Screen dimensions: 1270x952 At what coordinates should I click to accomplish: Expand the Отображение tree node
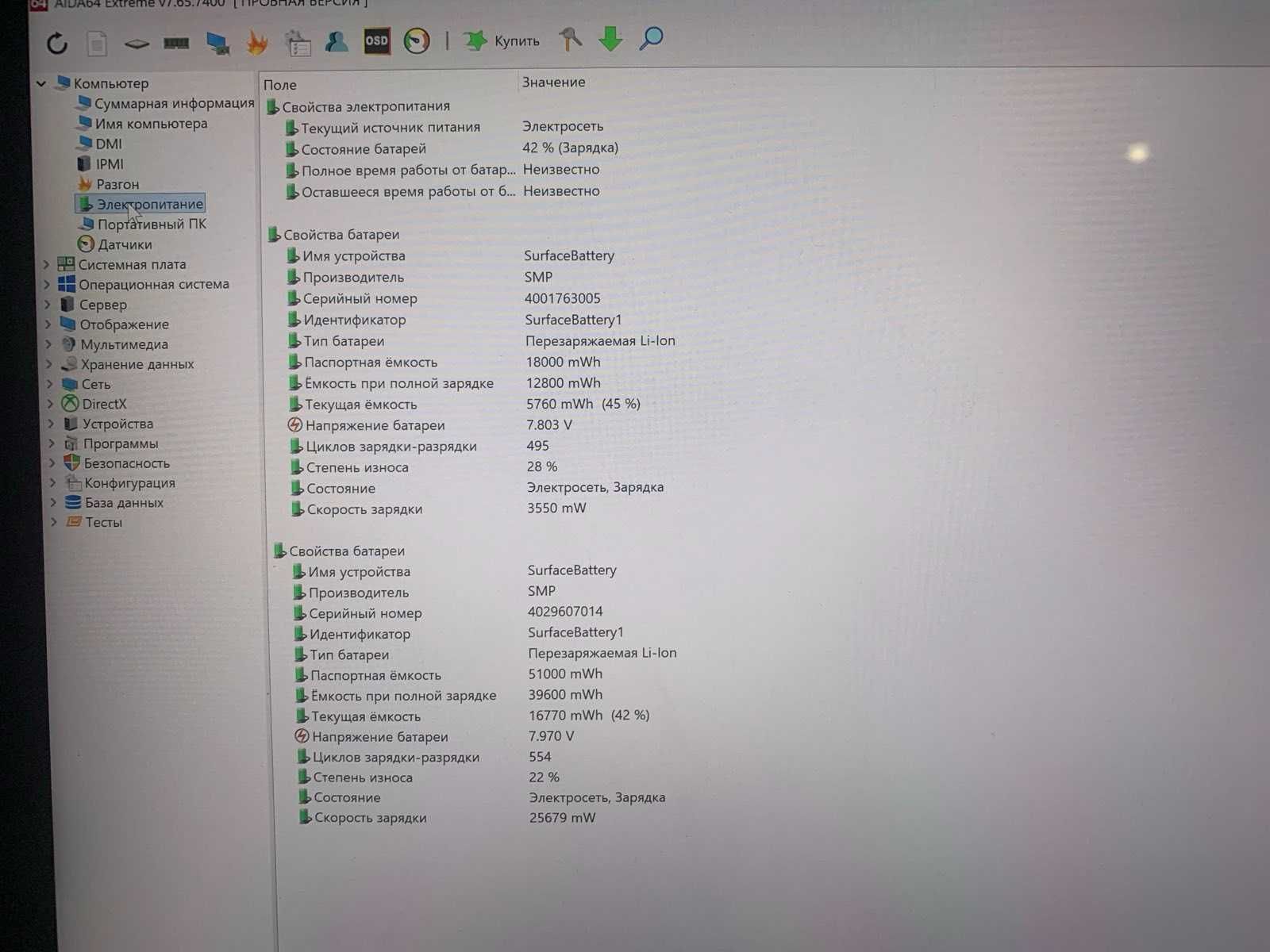pyautogui.click(x=48, y=324)
